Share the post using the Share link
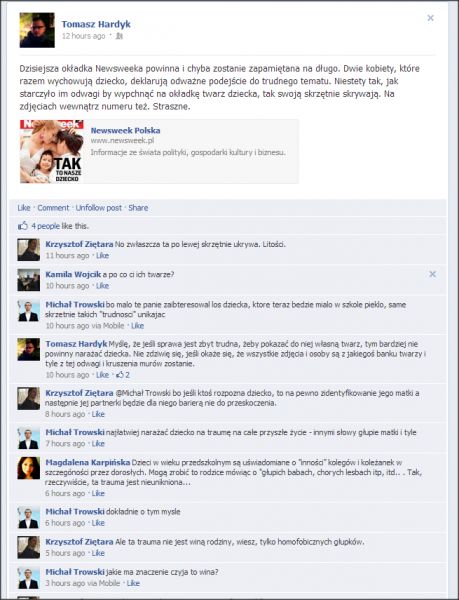 pyautogui.click(x=138, y=208)
